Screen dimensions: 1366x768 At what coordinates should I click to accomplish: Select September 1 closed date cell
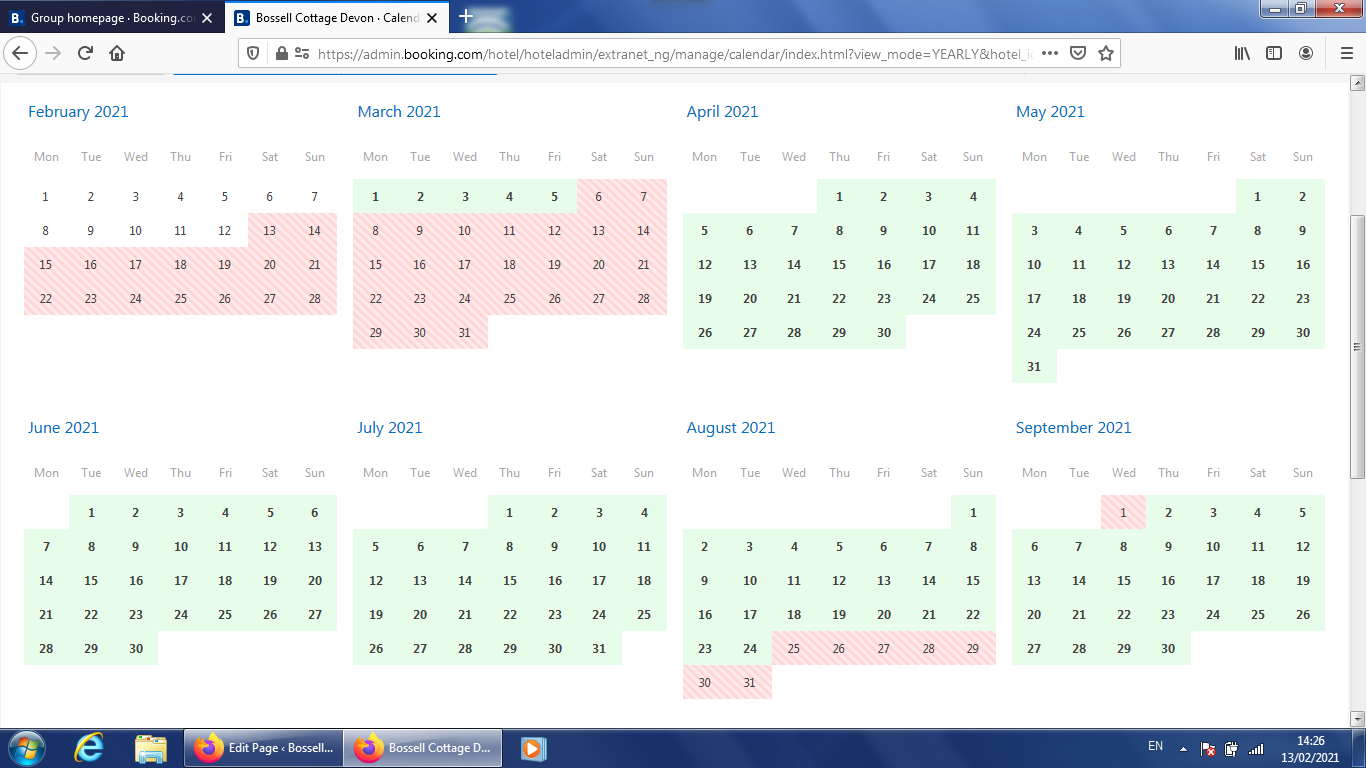click(1123, 513)
